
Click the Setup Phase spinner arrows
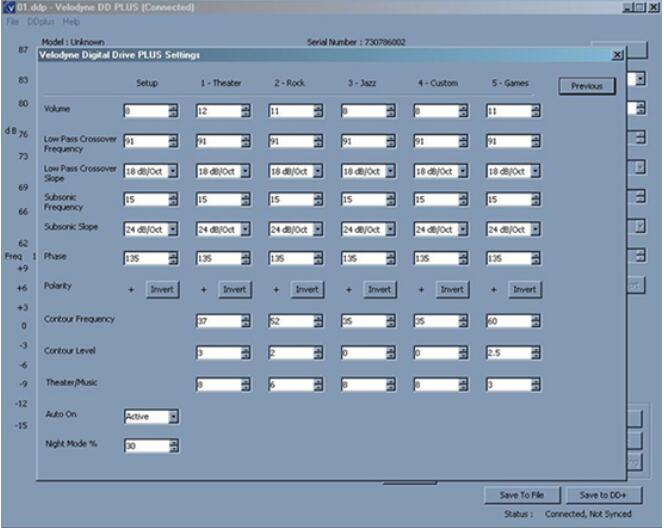(x=173, y=258)
